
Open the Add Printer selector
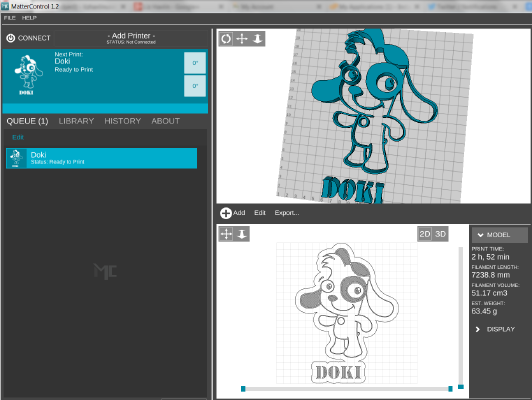(131, 38)
